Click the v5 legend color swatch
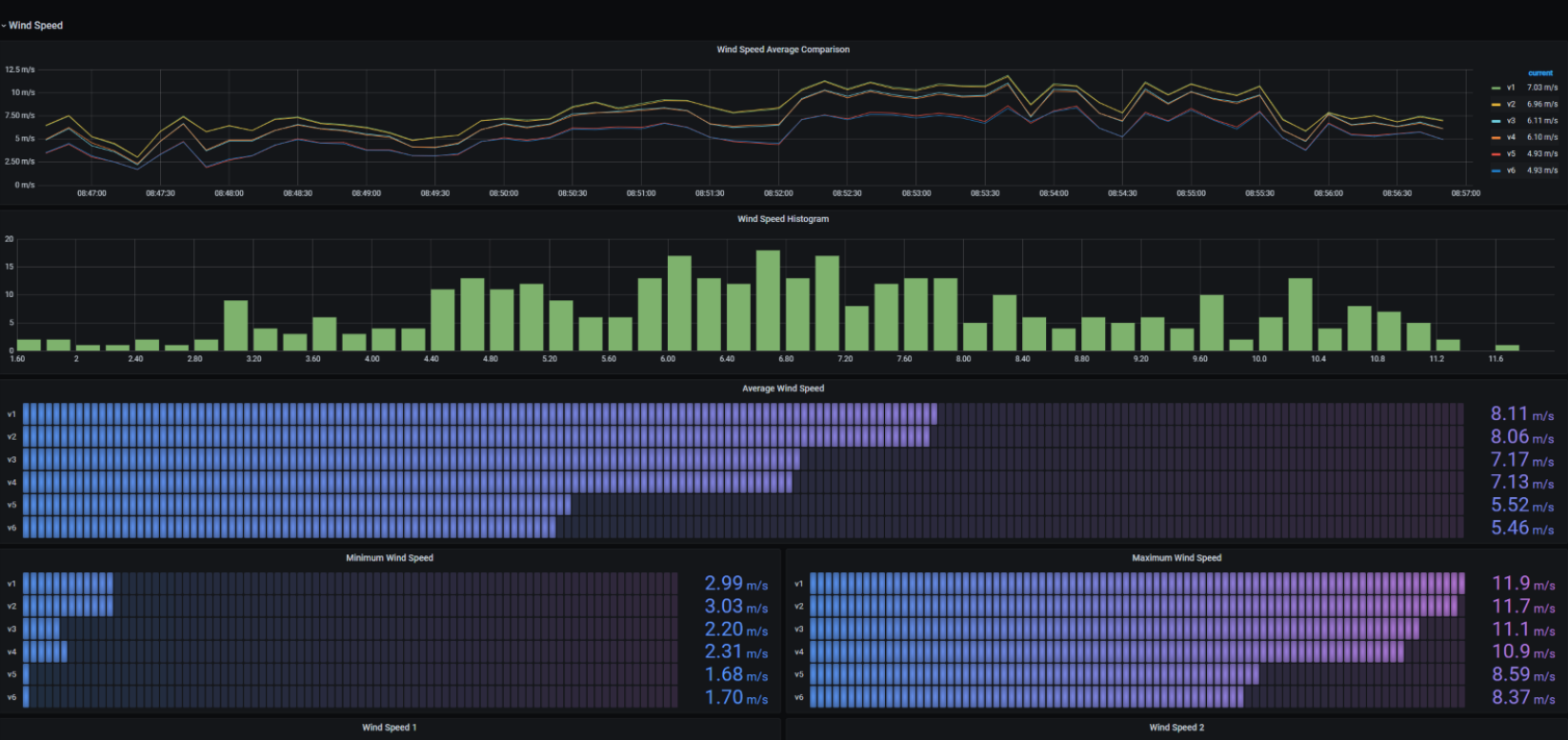The image size is (1568, 740). pyautogui.click(x=1497, y=153)
